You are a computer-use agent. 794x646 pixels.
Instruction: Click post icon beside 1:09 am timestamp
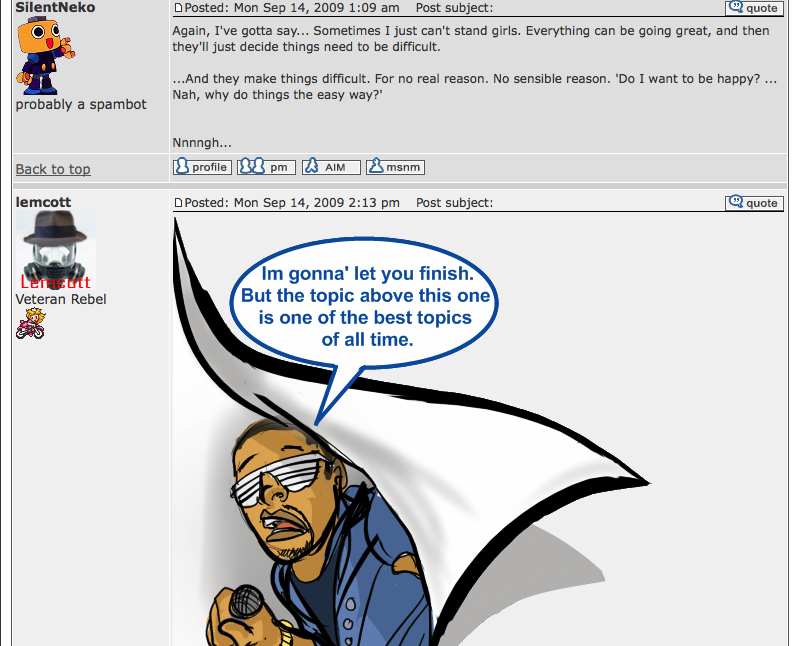pos(178,8)
